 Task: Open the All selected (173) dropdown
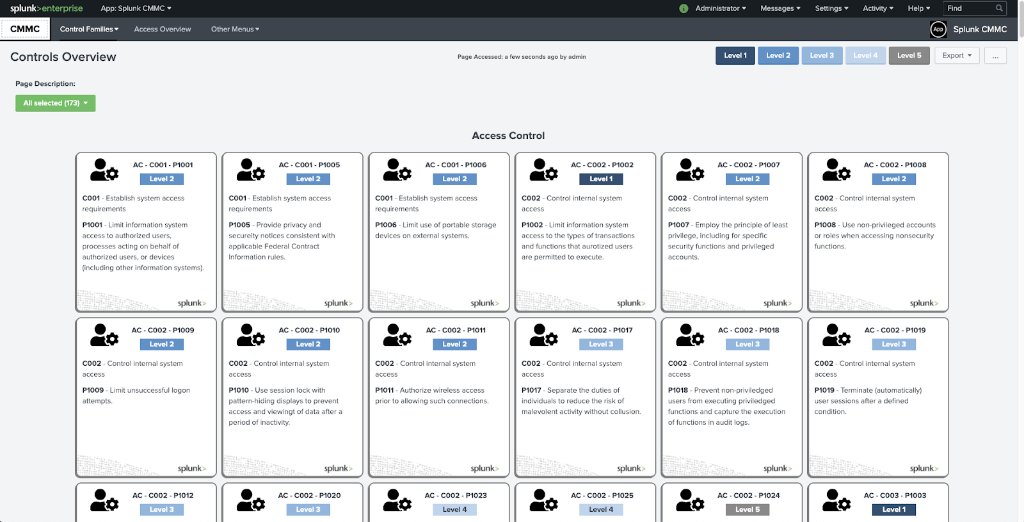56,103
